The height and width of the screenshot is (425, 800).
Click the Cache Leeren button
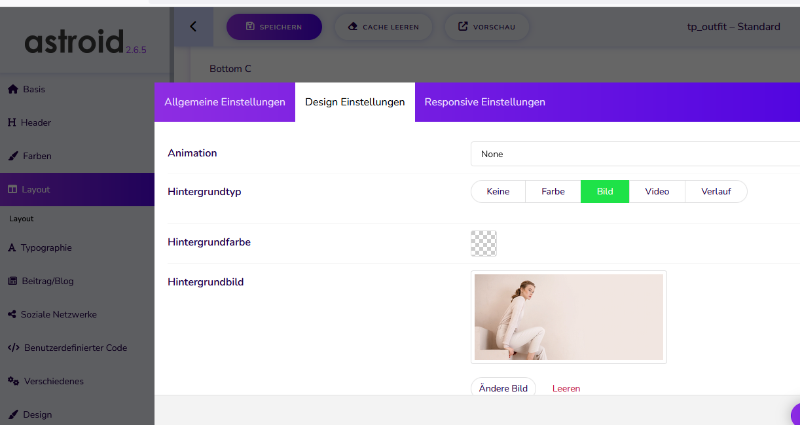point(383,27)
